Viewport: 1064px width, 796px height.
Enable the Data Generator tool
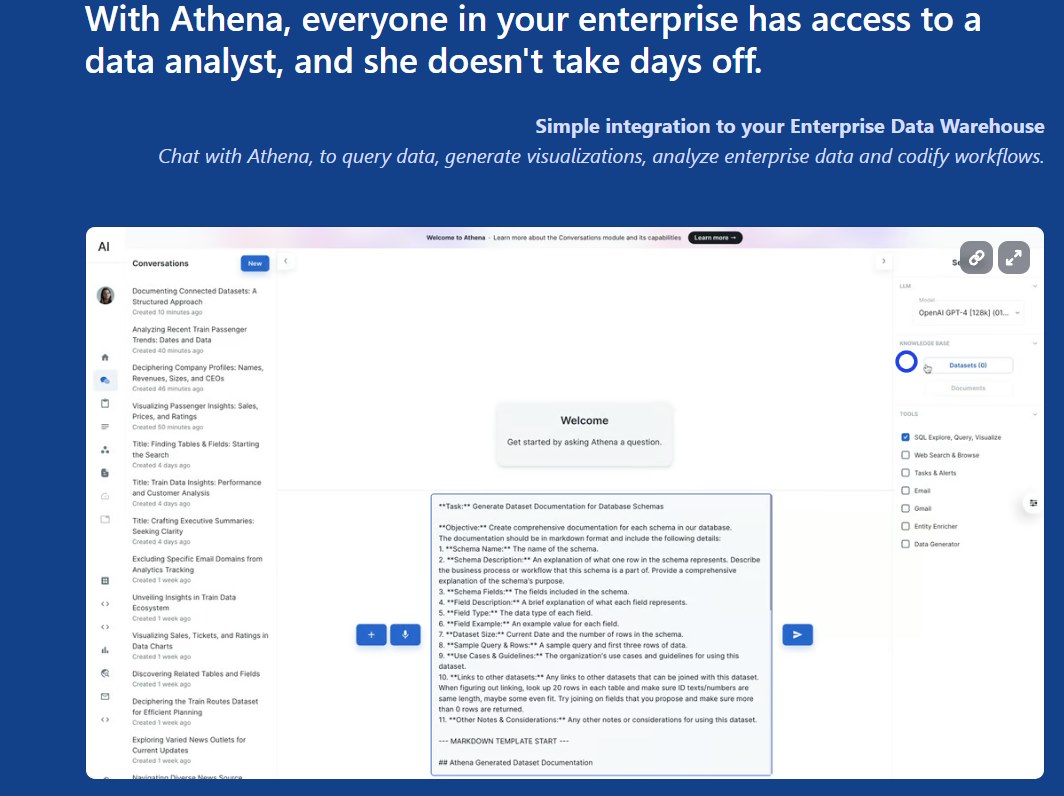(x=905, y=544)
